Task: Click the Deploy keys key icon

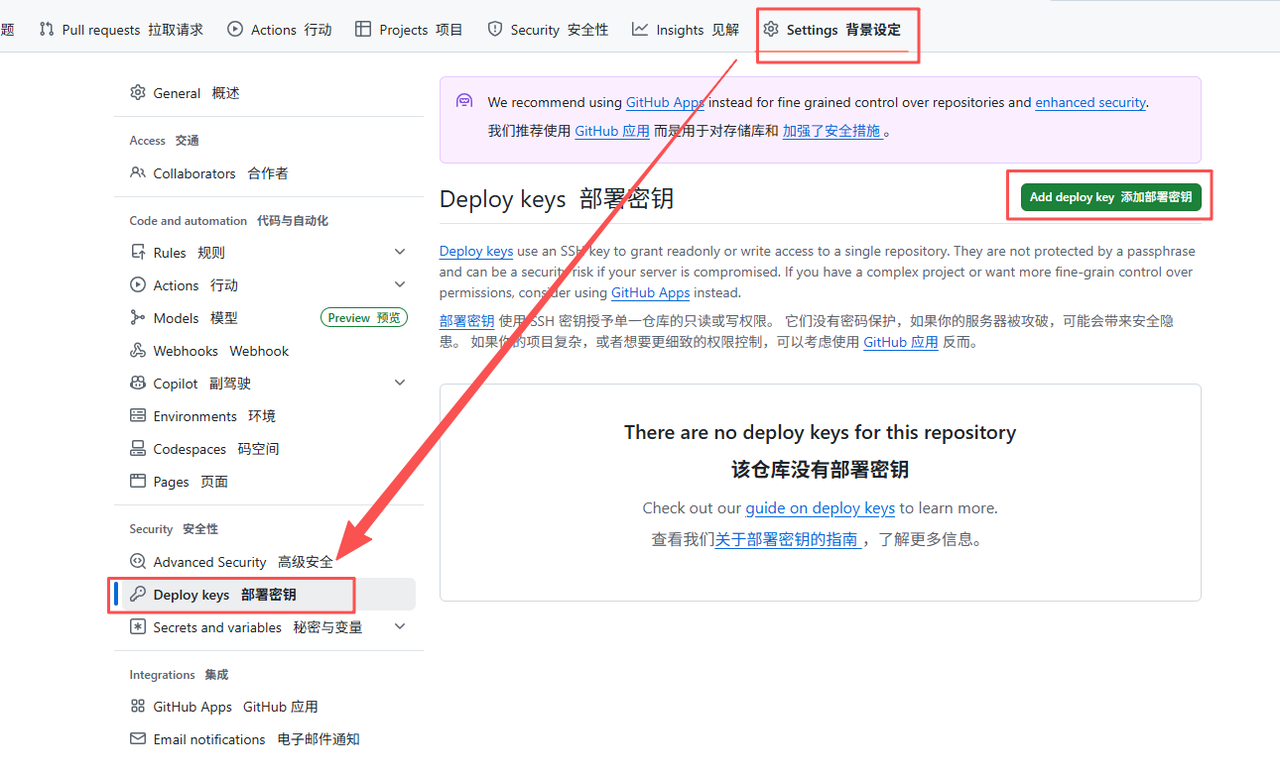Action: [x=138, y=594]
